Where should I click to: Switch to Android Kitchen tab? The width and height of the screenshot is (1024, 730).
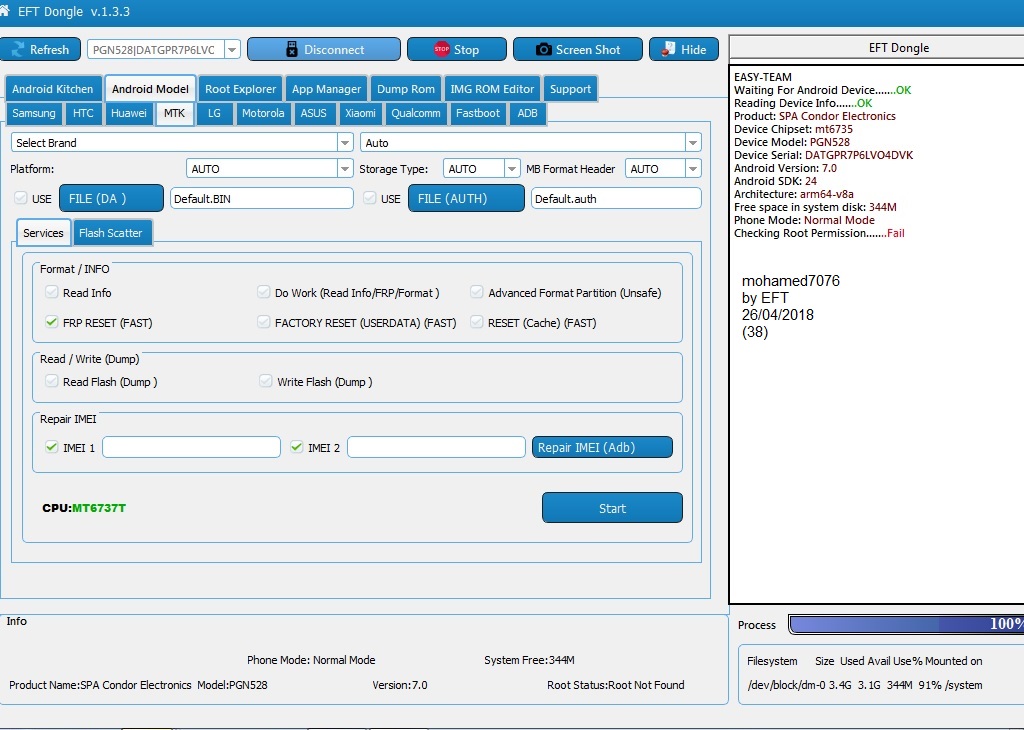click(52, 89)
